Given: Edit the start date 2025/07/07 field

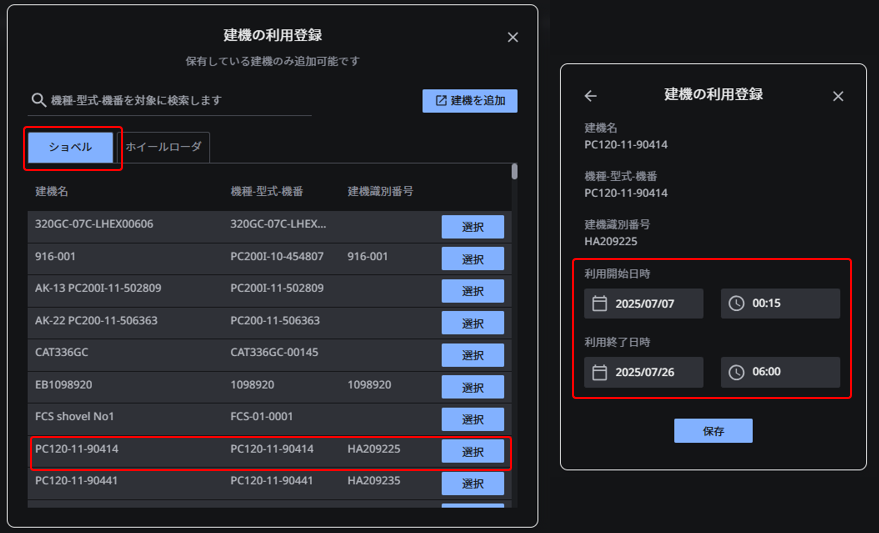Looking at the screenshot, I should [x=644, y=304].
